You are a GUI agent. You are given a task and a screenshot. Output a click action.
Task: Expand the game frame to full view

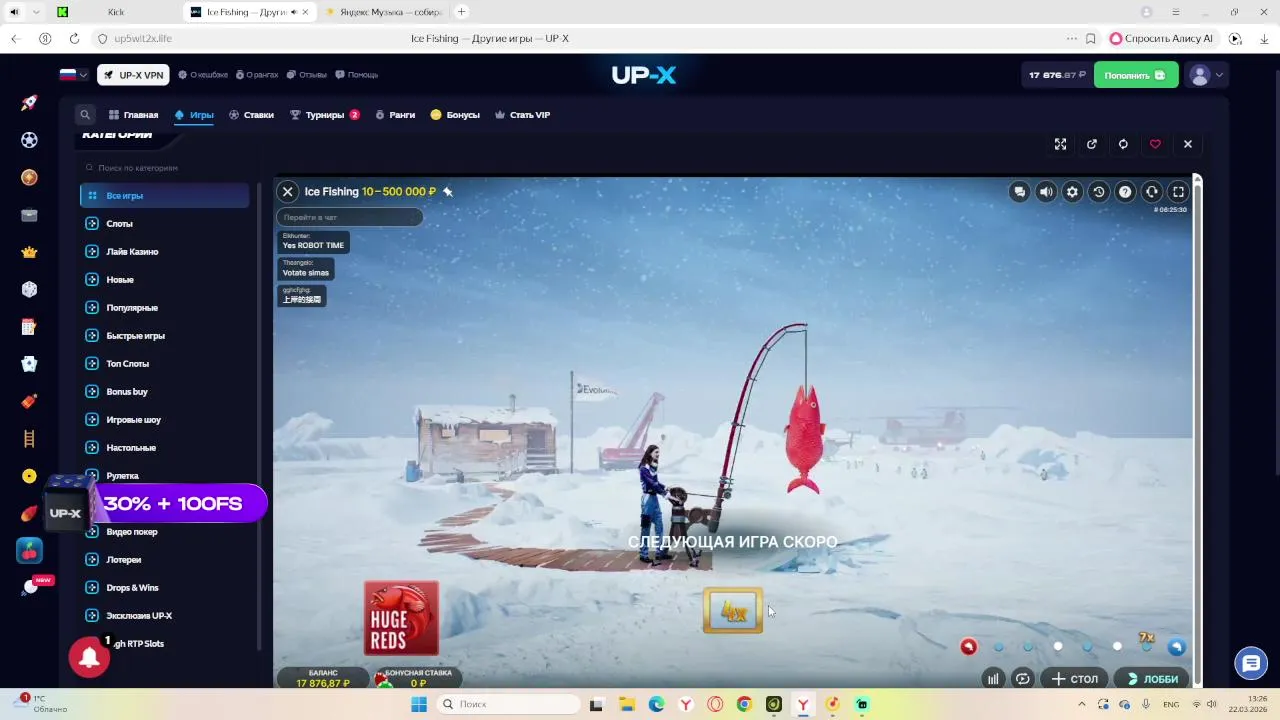tap(1060, 144)
